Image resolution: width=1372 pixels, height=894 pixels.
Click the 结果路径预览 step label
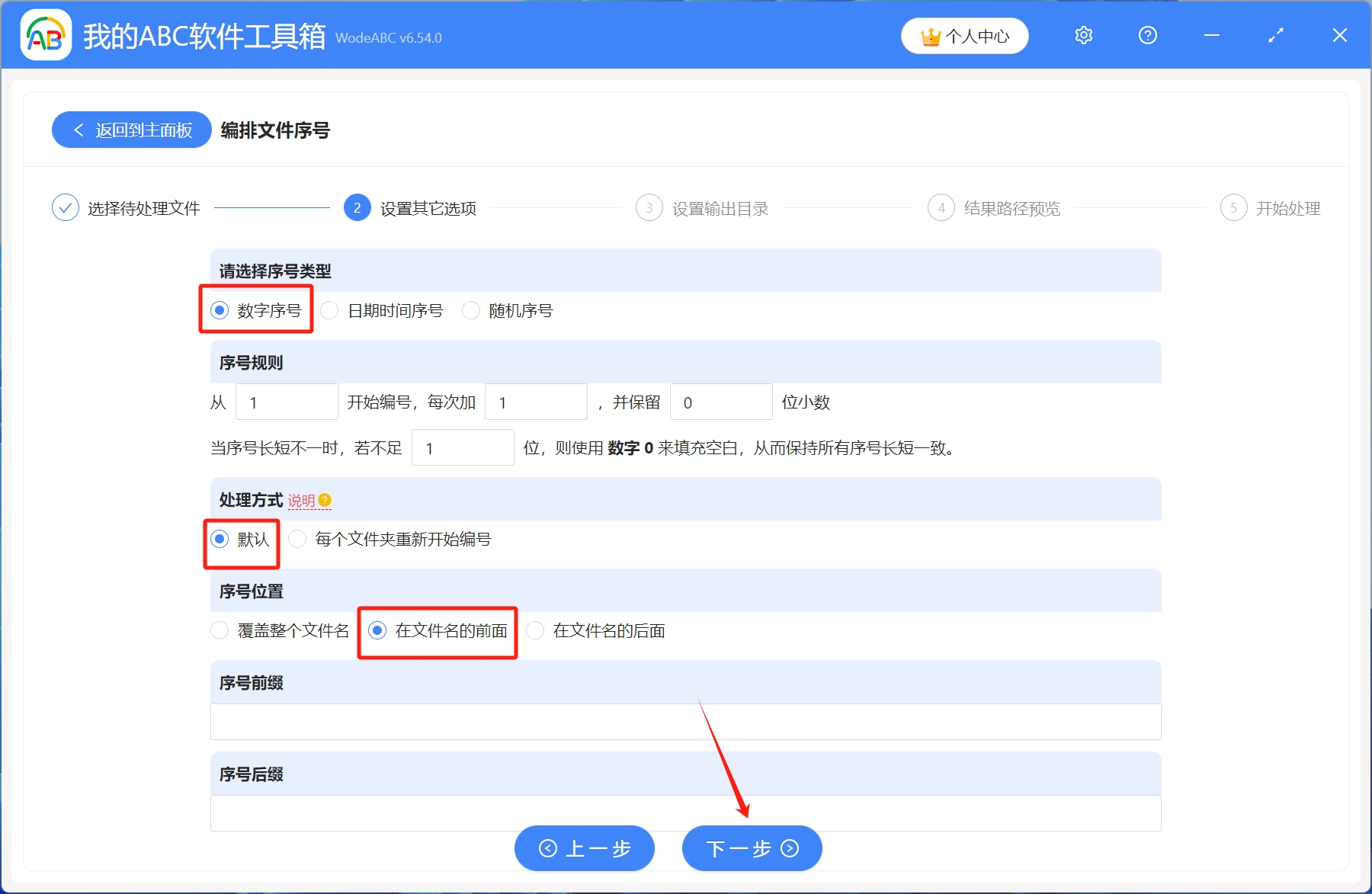click(1011, 208)
